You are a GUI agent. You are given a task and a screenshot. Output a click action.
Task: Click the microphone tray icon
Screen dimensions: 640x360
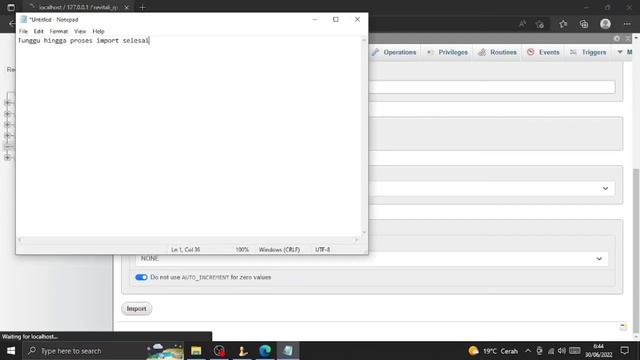click(x=540, y=351)
